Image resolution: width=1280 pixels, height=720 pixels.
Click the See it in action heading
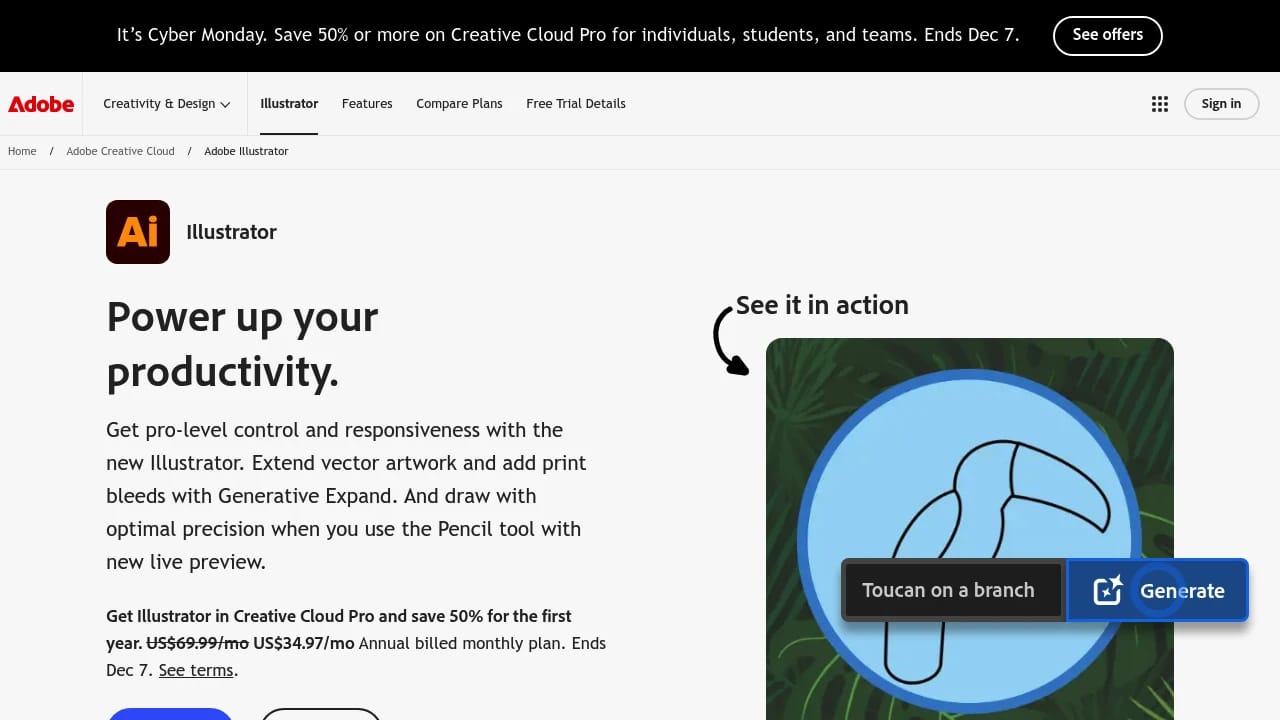822,305
